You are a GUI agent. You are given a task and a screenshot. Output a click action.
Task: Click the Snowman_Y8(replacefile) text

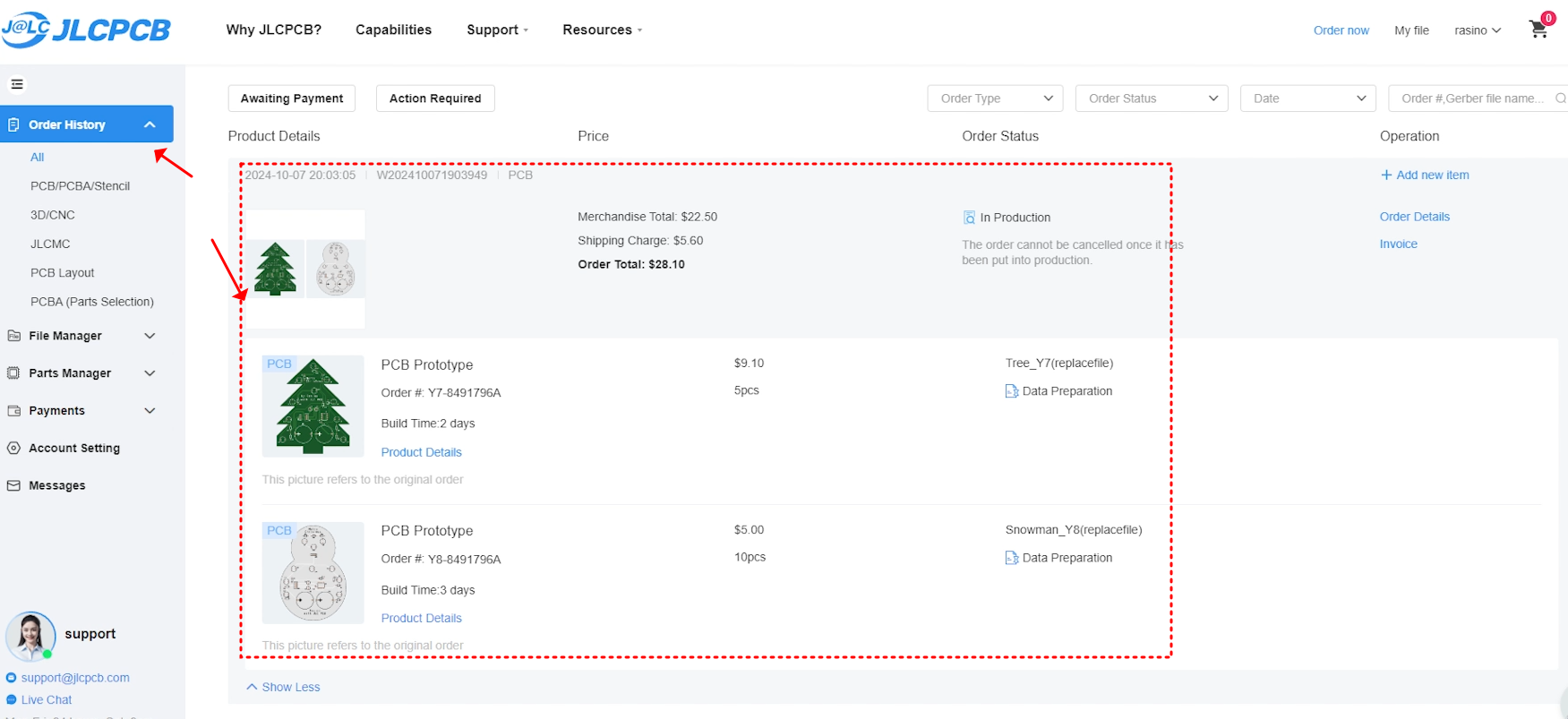pyautogui.click(x=1074, y=530)
